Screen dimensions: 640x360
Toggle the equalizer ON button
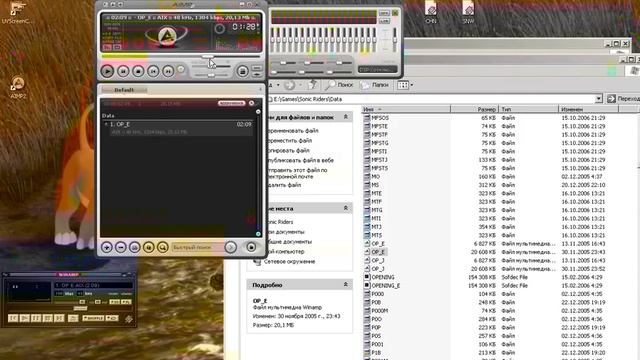pyautogui.click(x=384, y=13)
